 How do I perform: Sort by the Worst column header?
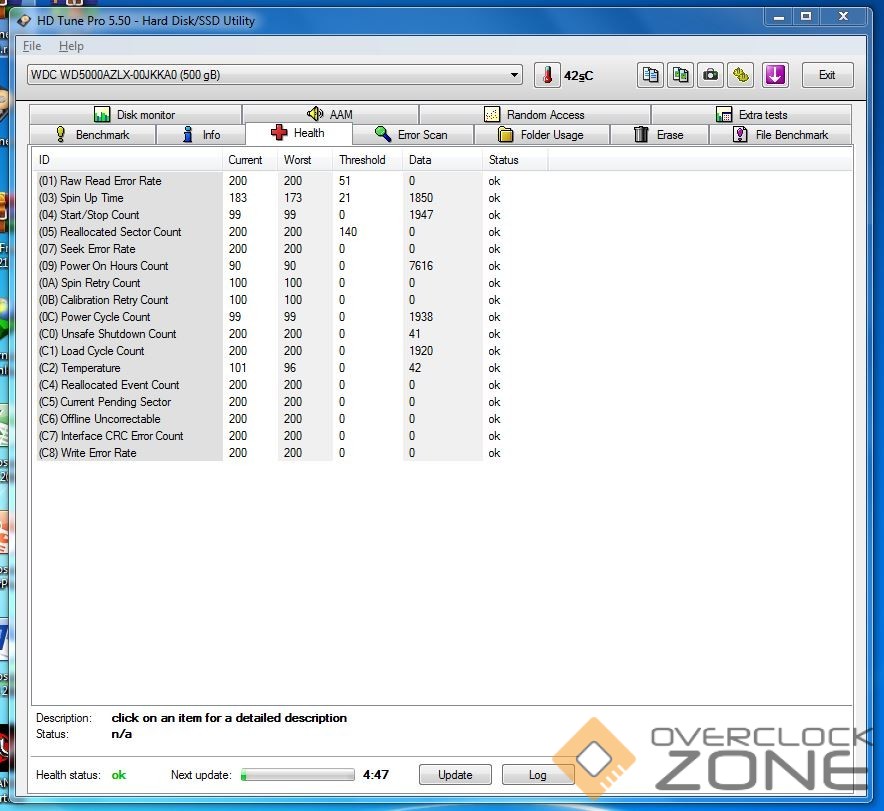306,160
